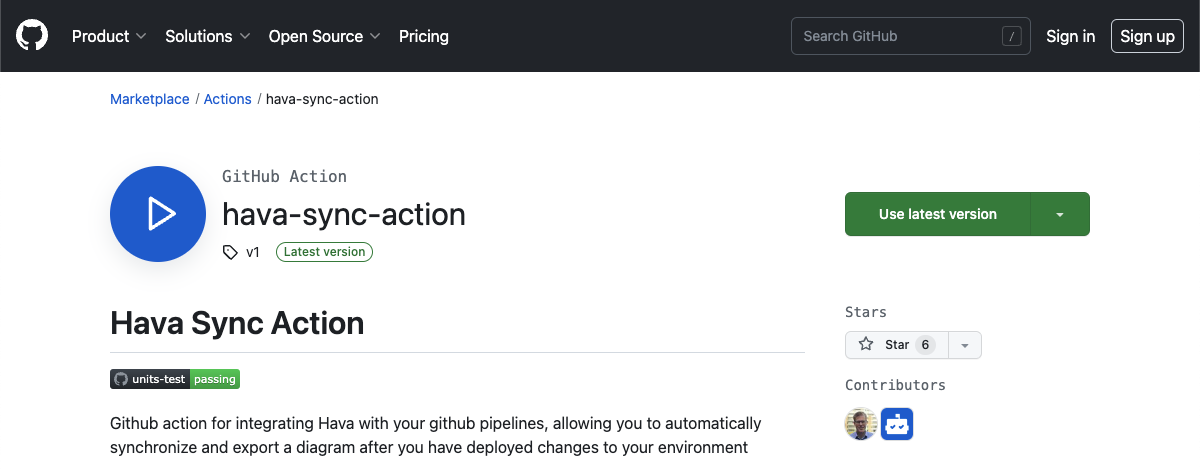Open the bot contributor avatar
This screenshot has width=1200, height=470.
click(x=897, y=424)
